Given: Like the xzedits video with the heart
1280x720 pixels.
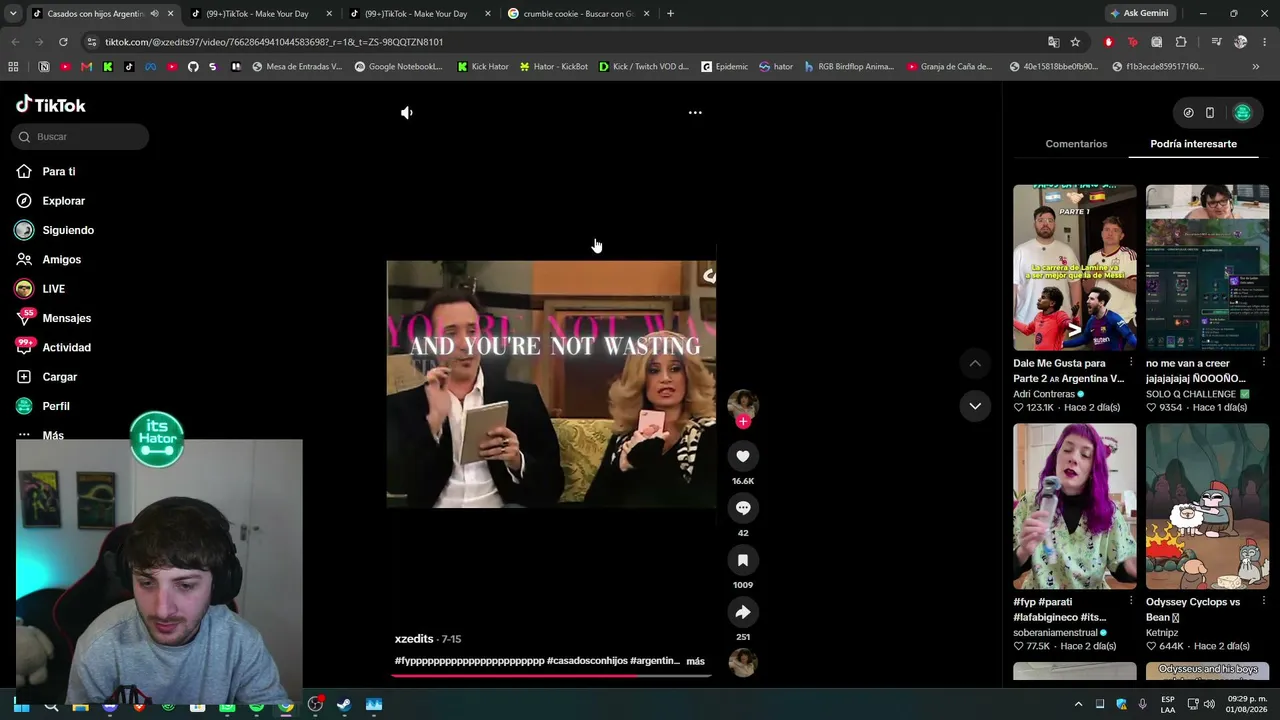Looking at the screenshot, I should pos(743,456).
